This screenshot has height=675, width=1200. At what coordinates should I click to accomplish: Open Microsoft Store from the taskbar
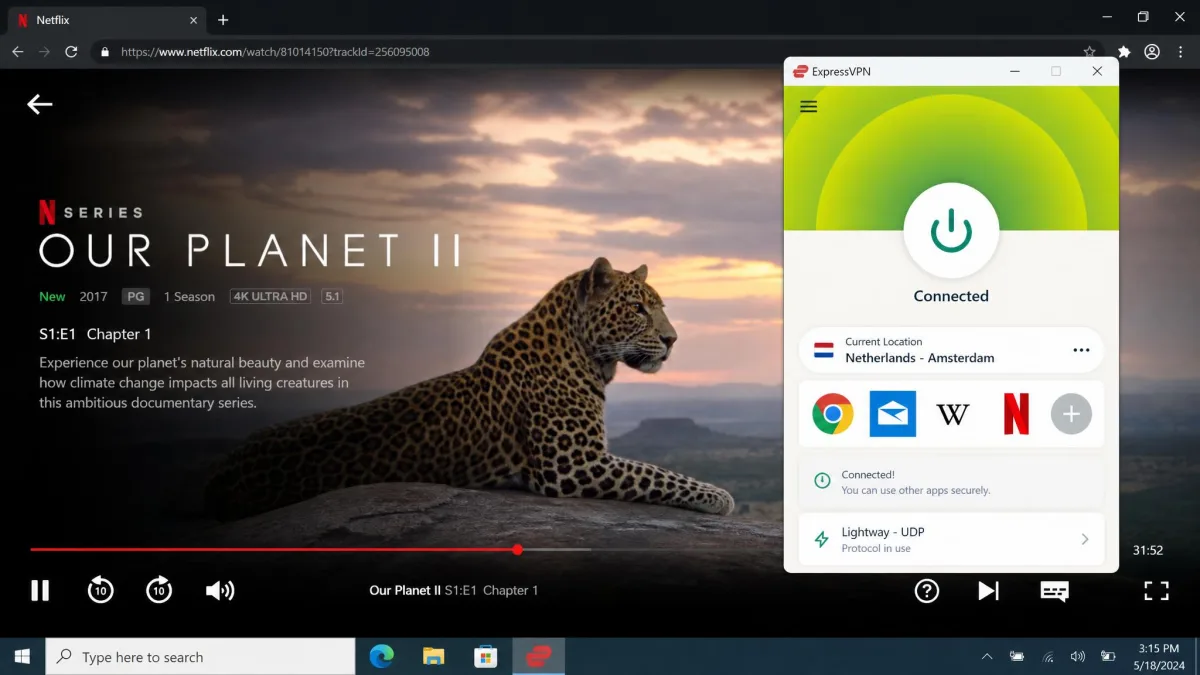pyautogui.click(x=486, y=657)
